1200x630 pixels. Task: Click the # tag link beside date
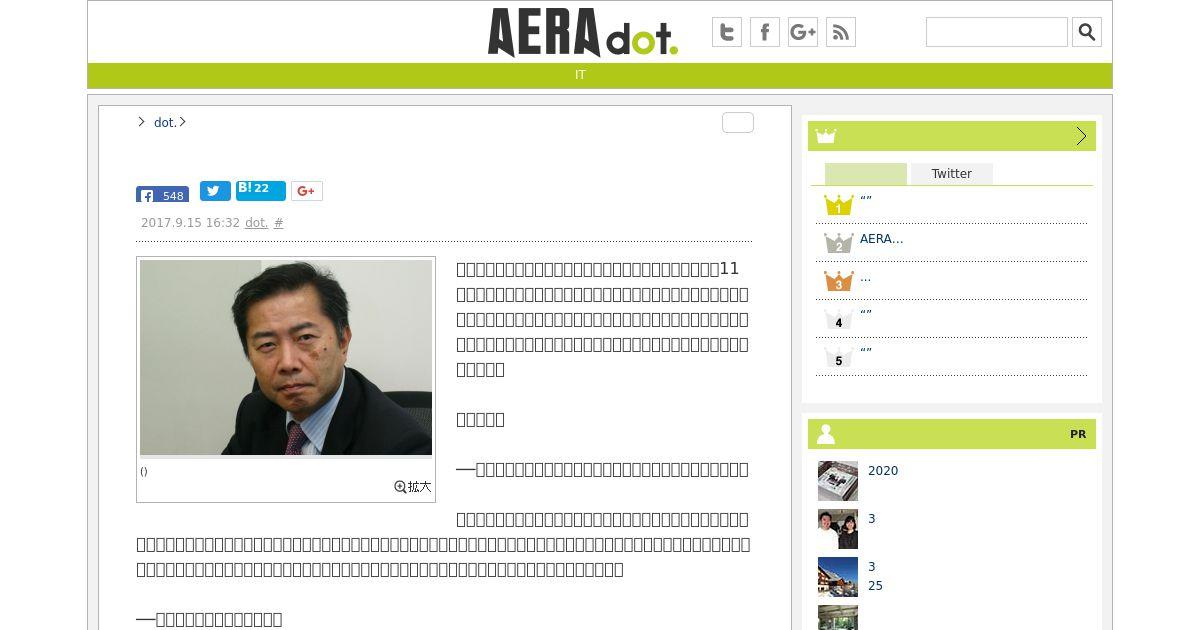[279, 223]
